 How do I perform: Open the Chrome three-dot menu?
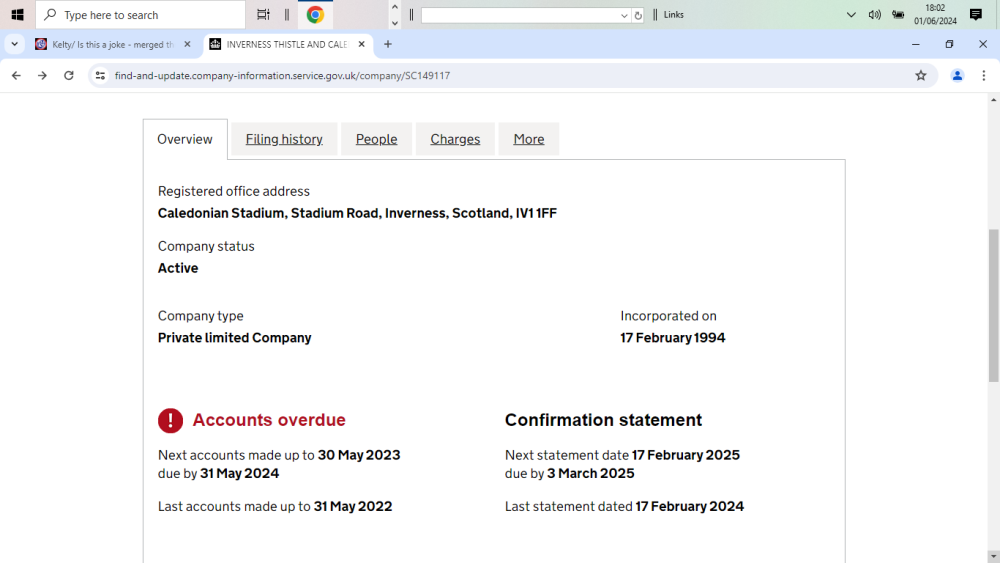[x=983, y=75]
